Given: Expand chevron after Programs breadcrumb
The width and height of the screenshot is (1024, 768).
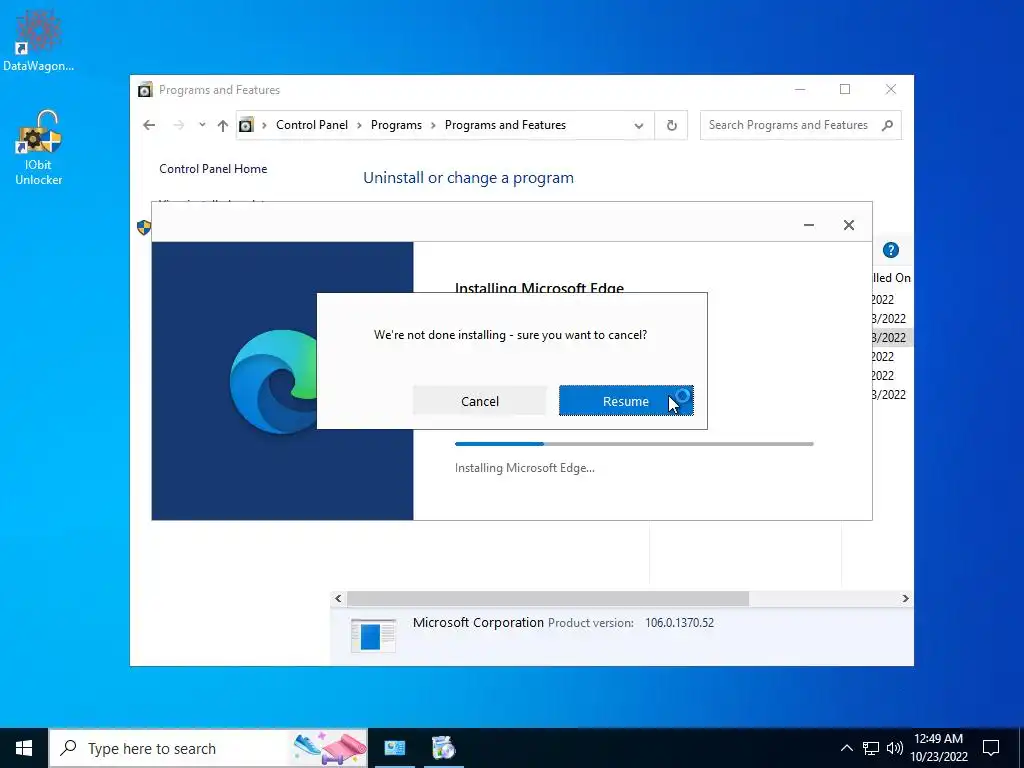Looking at the screenshot, I should pyautogui.click(x=433, y=125).
